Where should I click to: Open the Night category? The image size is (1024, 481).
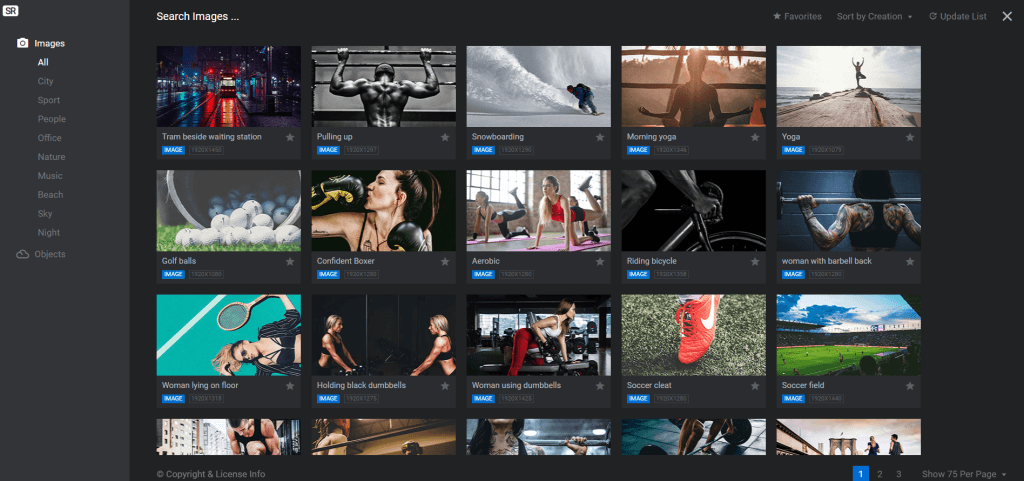click(49, 232)
